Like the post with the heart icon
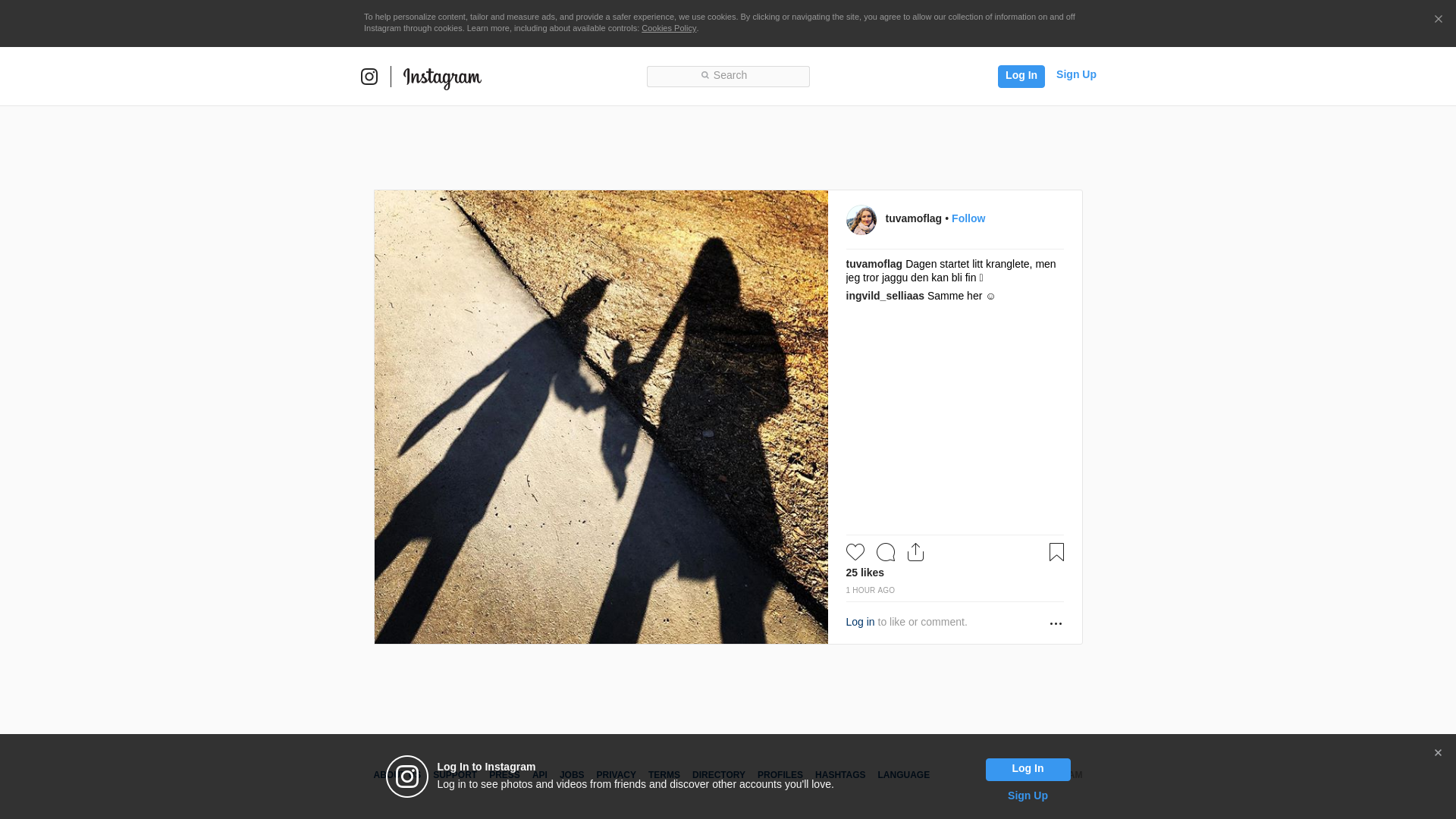1456x819 pixels. [x=855, y=552]
